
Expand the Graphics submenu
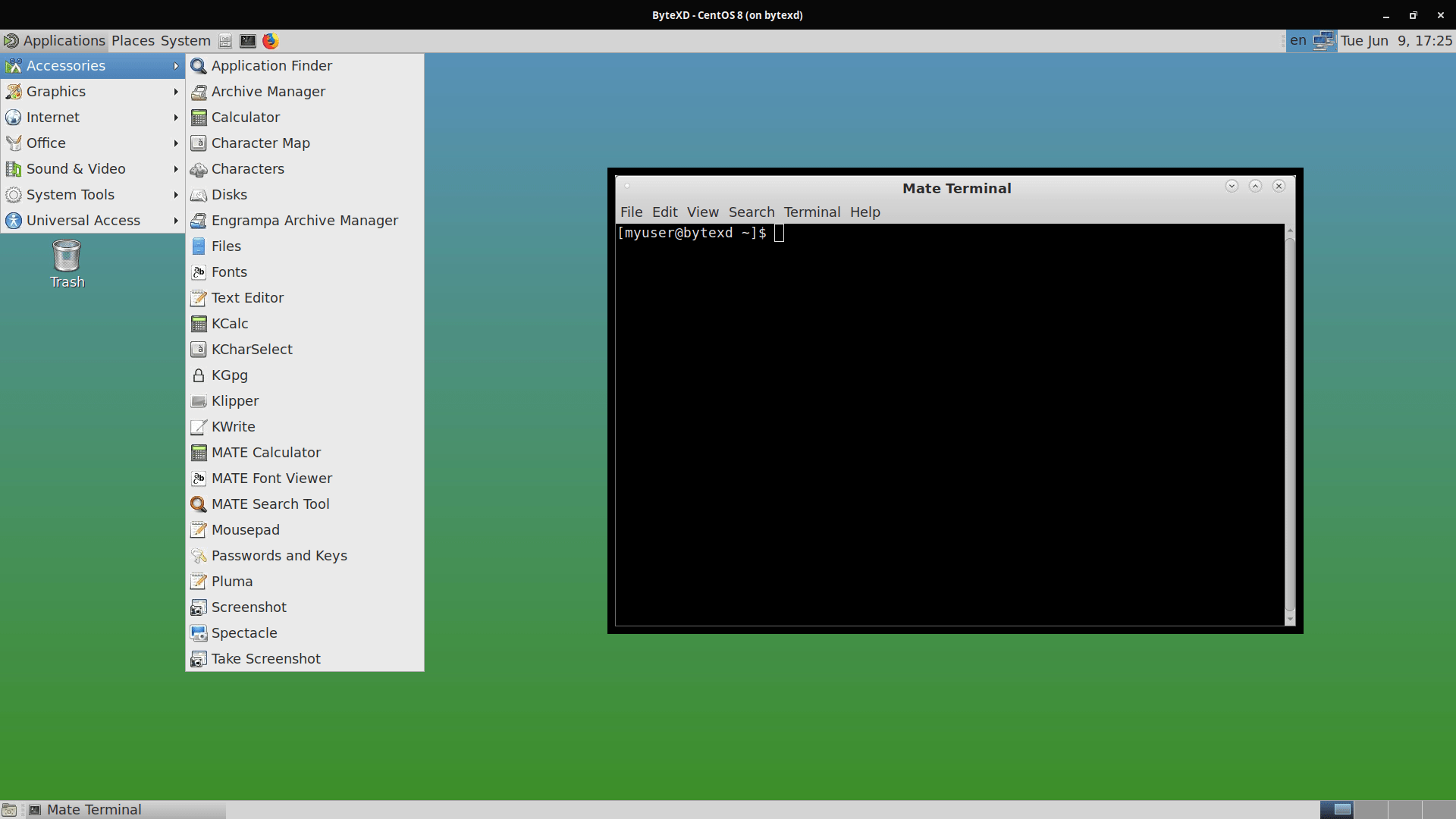[x=55, y=91]
